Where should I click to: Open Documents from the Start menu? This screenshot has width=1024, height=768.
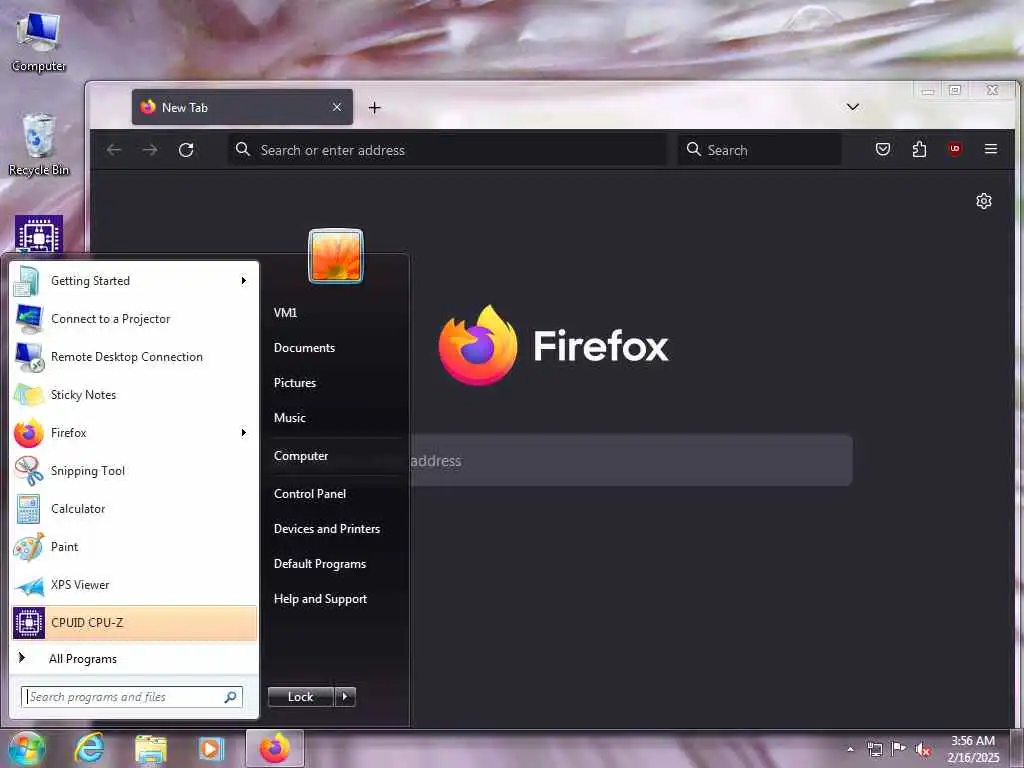(304, 348)
